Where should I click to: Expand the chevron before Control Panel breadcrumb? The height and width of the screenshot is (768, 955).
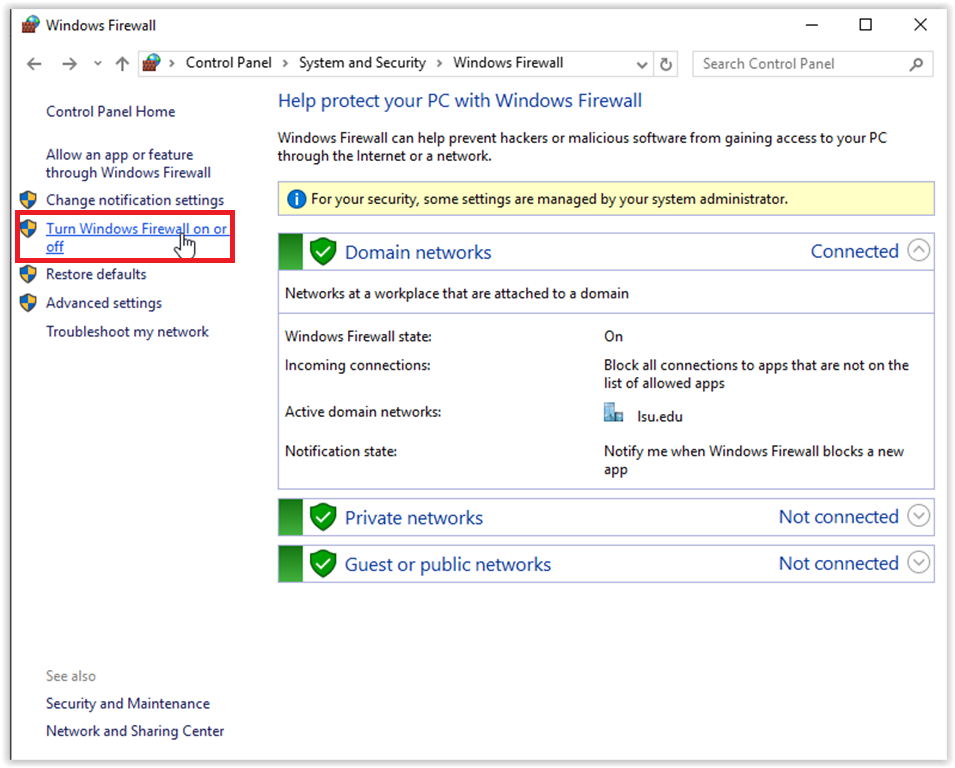[172, 63]
